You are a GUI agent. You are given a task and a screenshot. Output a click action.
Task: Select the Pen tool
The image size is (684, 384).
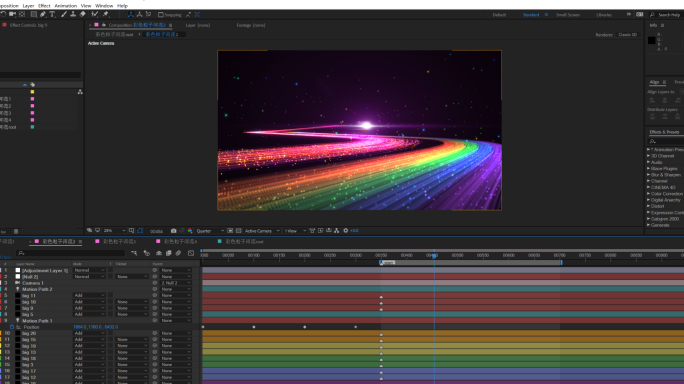(43, 14)
